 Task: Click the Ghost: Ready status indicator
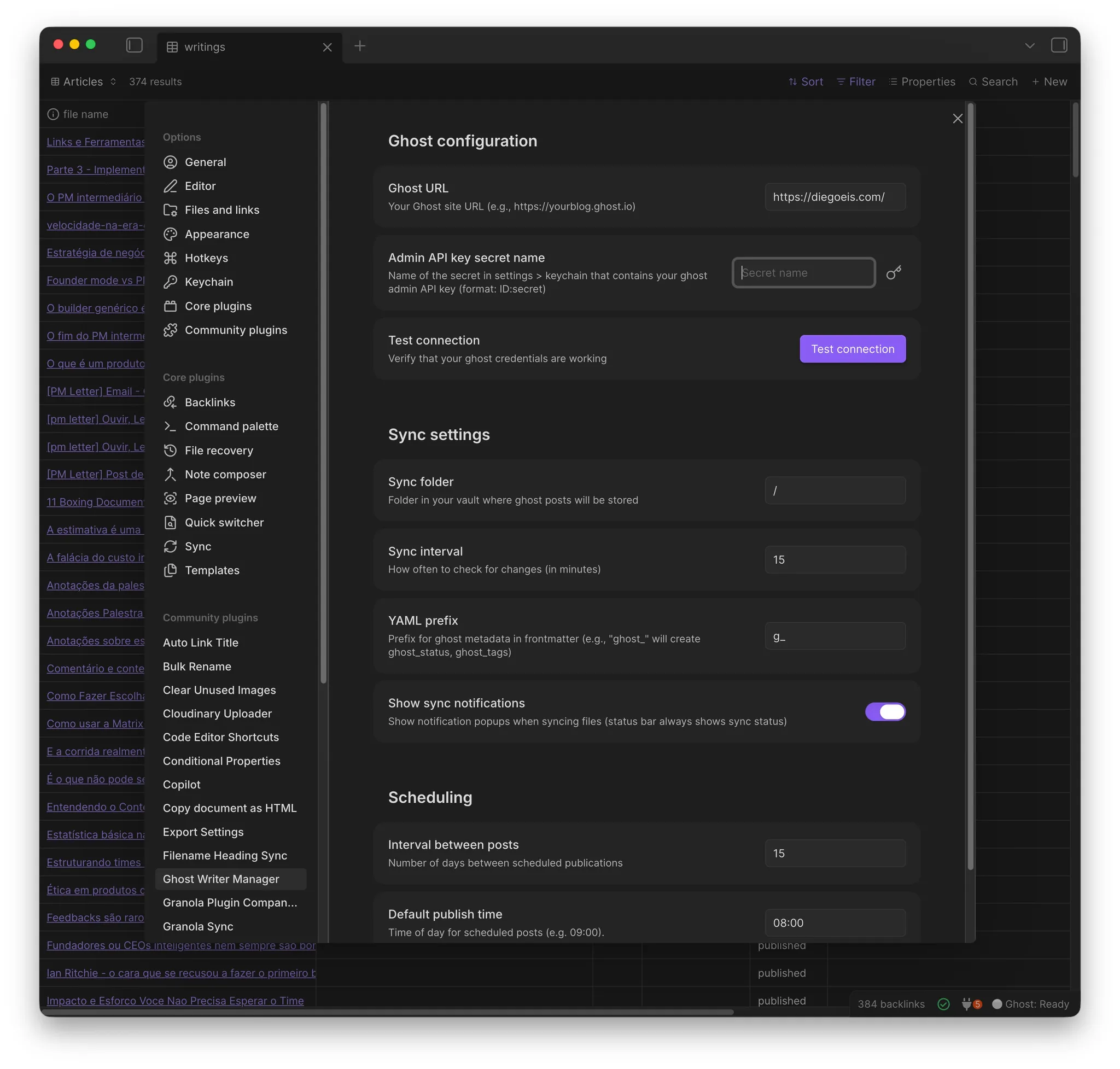[1030, 1004]
